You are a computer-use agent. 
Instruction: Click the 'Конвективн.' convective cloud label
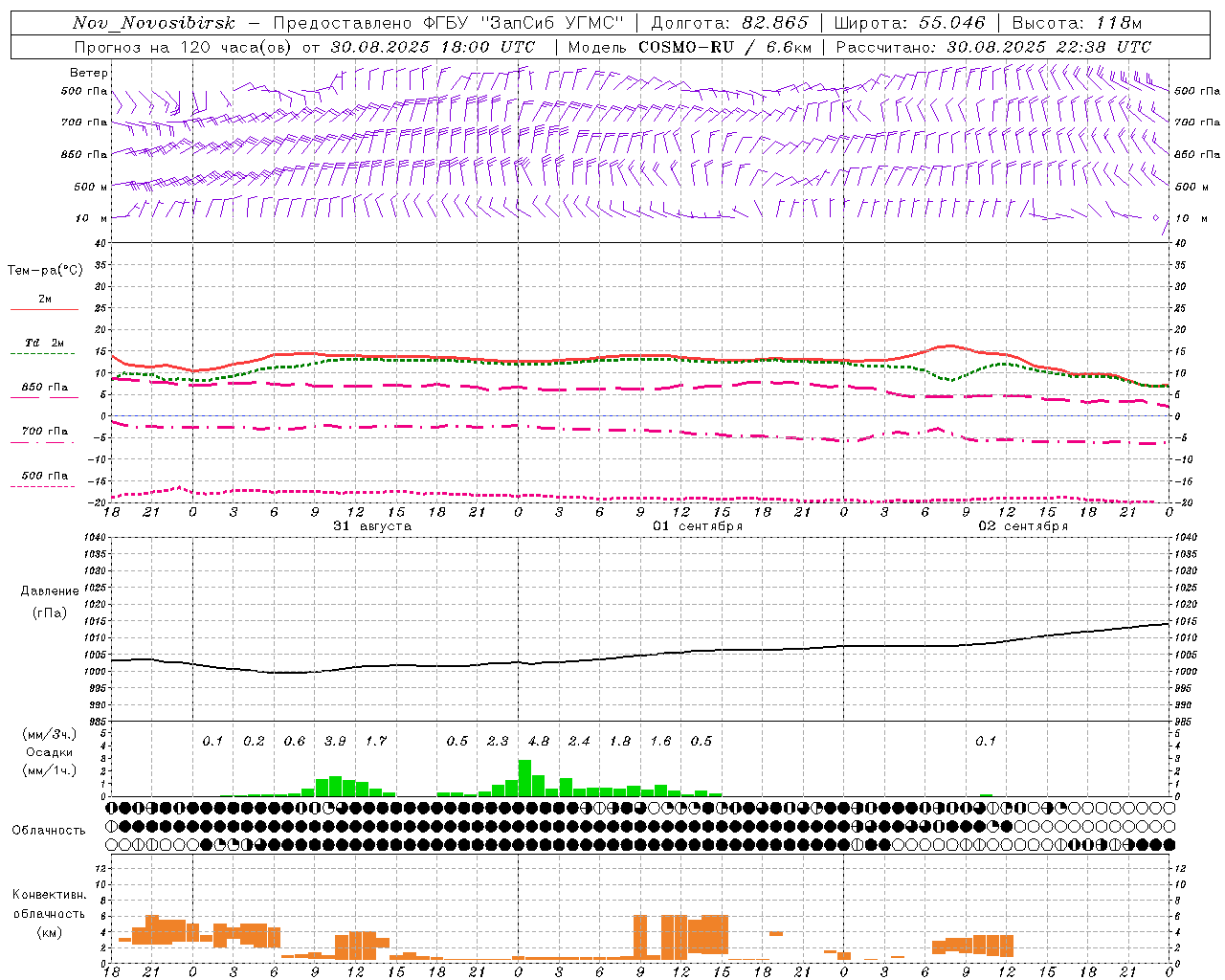[49, 895]
